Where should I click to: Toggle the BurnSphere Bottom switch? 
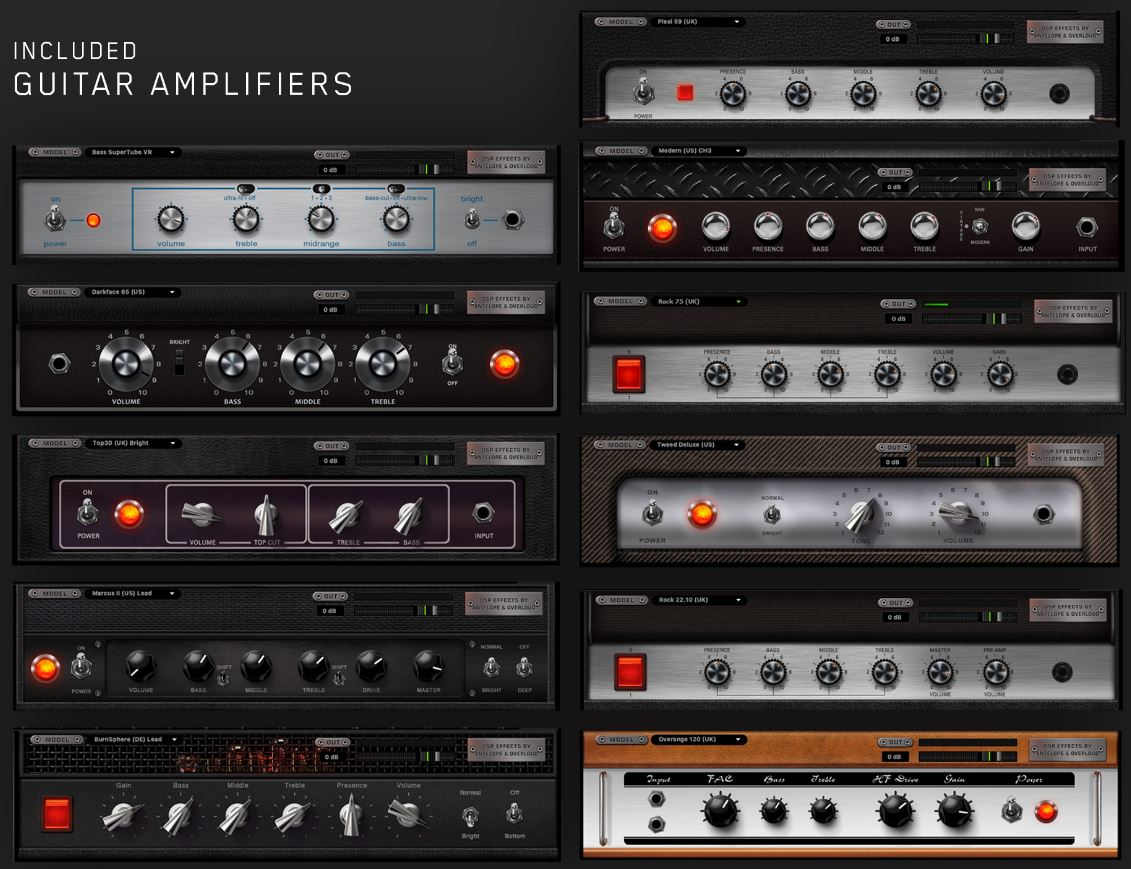click(514, 814)
